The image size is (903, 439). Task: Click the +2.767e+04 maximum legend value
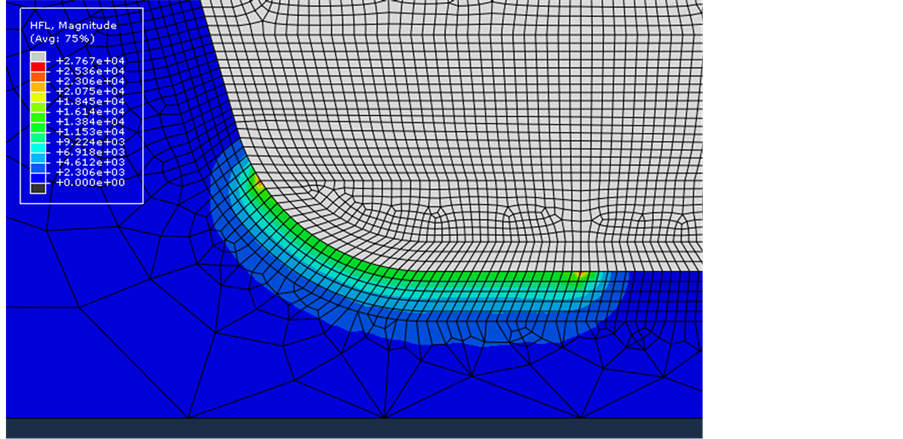pos(90,61)
